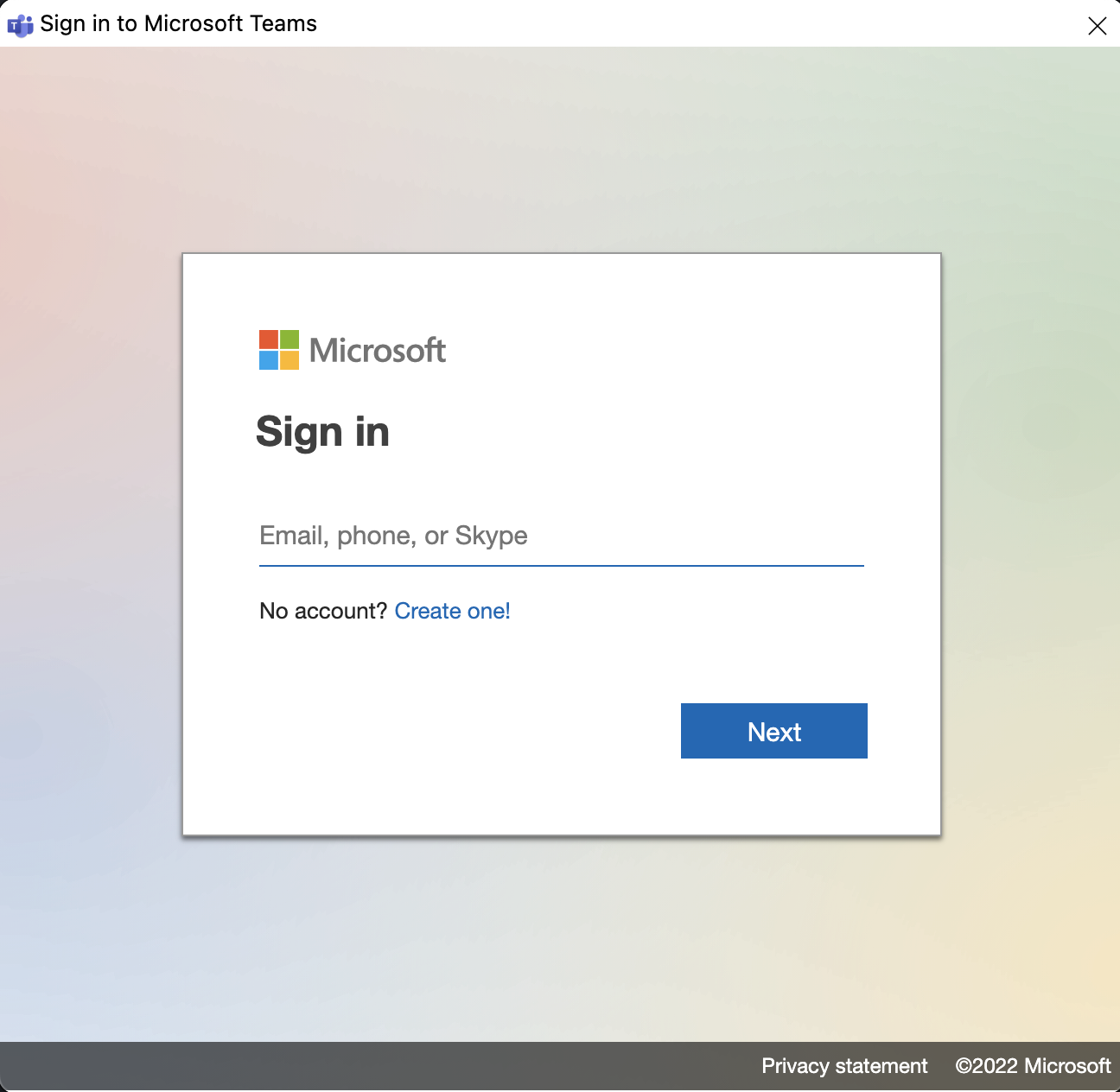Open the Privacy statement link

tap(844, 1066)
